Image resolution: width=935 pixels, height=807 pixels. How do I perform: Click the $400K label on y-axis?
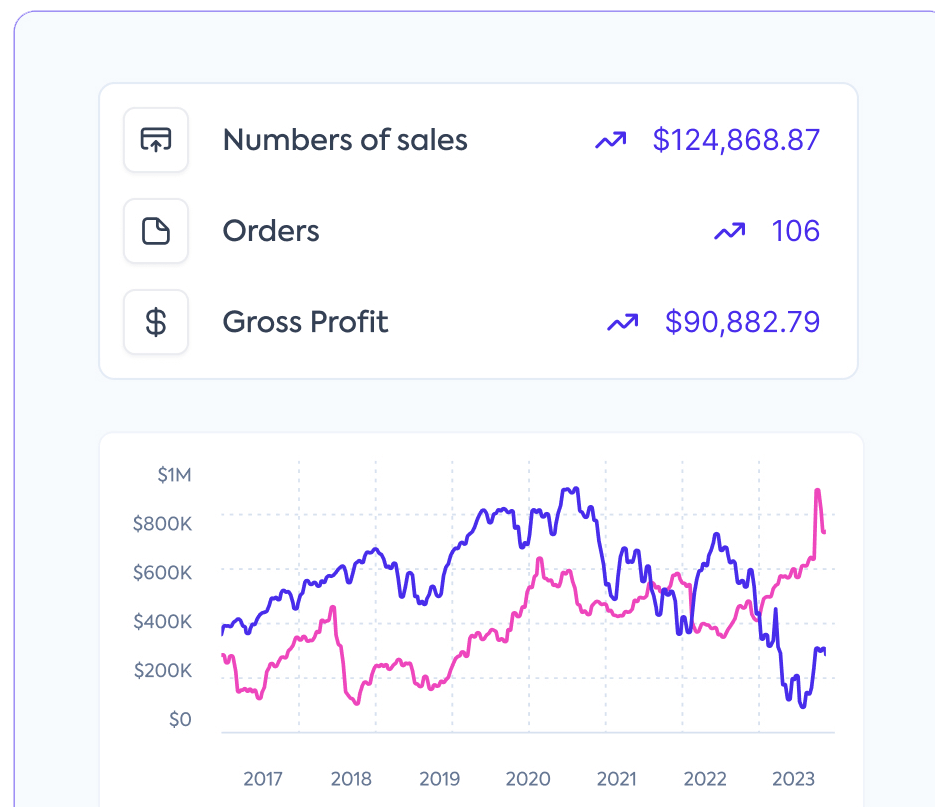click(162, 622)
